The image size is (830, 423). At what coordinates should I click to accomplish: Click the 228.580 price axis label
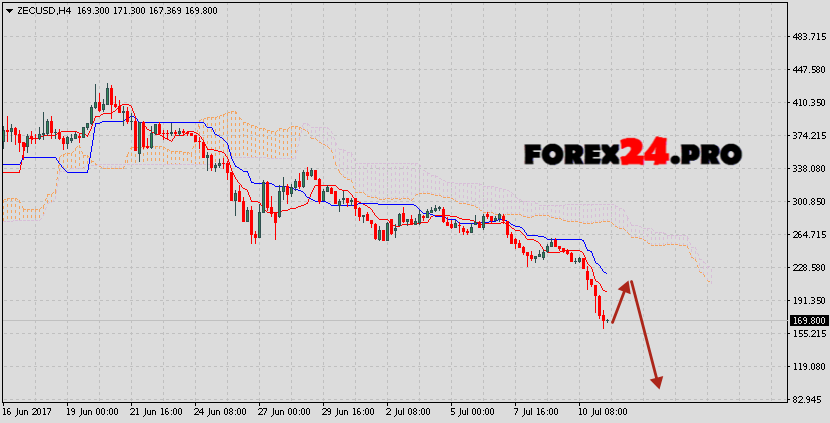806,268
